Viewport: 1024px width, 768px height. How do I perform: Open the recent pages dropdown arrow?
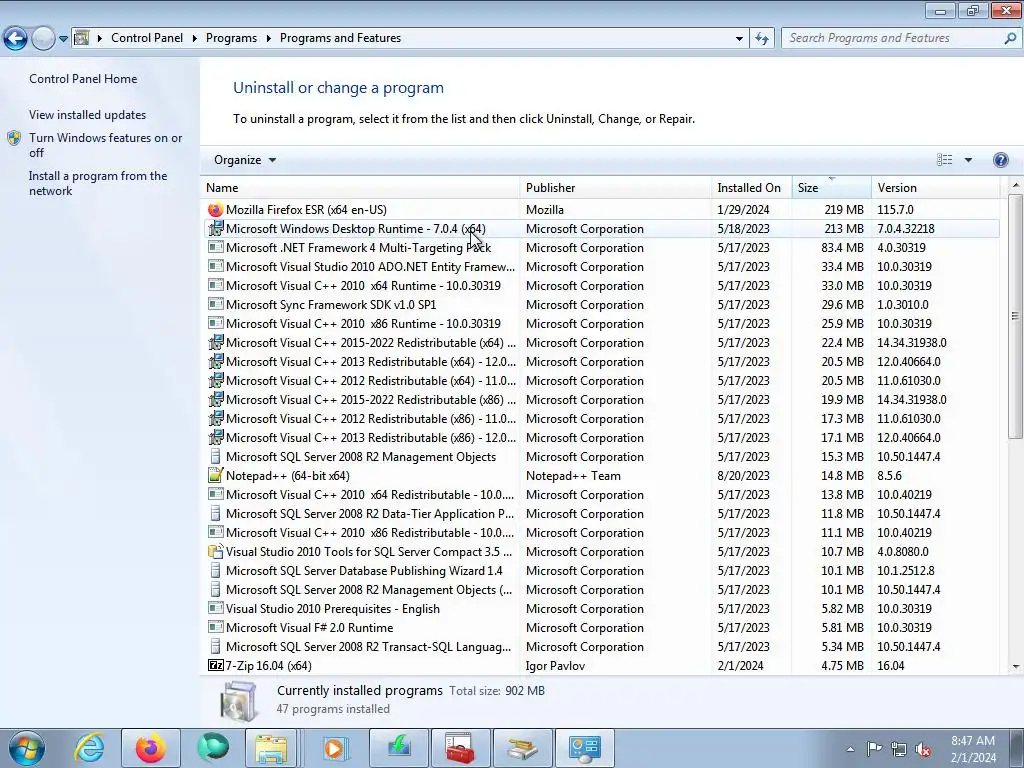click(63, 39)
